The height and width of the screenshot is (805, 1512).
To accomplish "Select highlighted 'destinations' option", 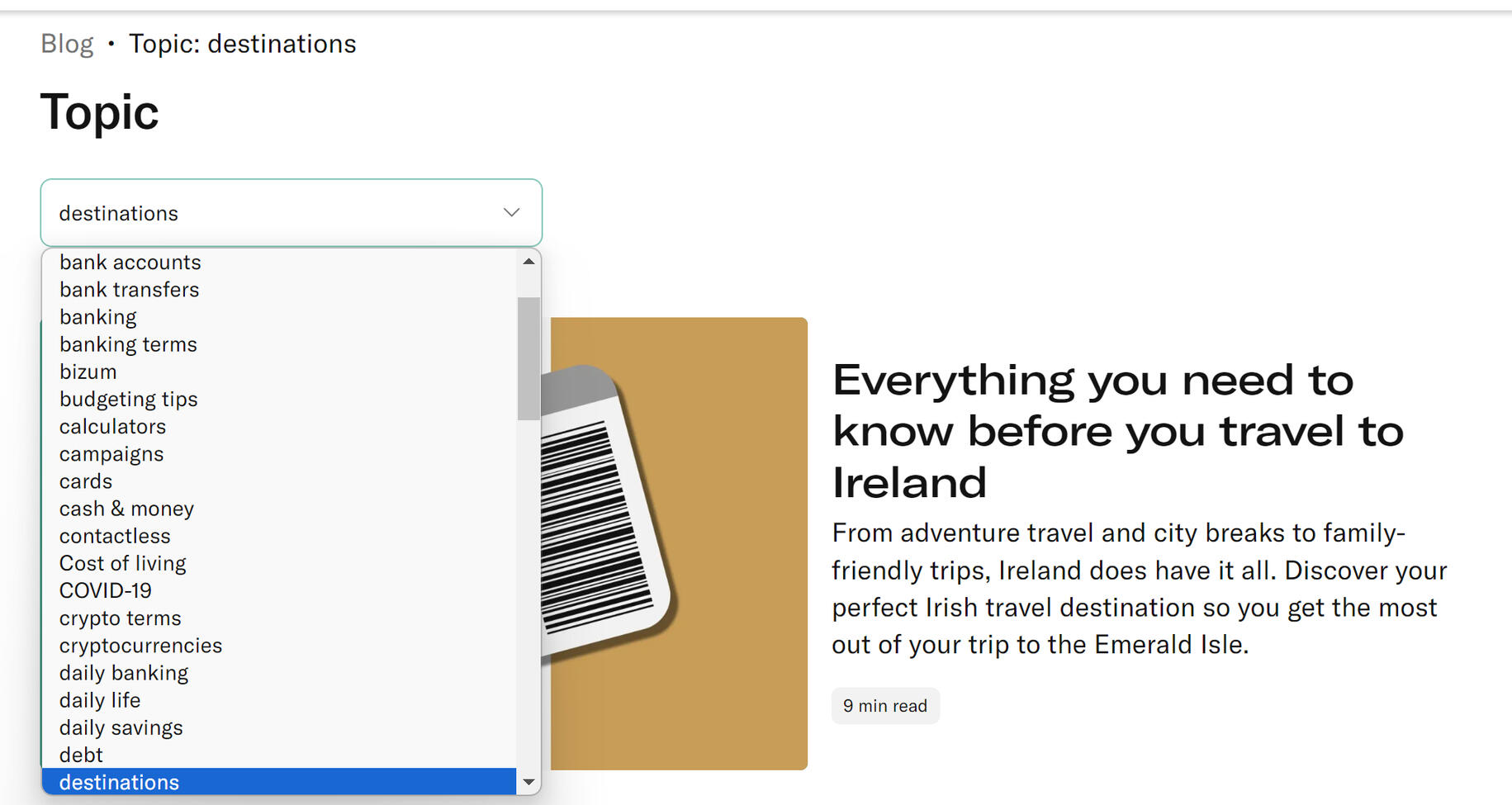I will coord(119,782).
